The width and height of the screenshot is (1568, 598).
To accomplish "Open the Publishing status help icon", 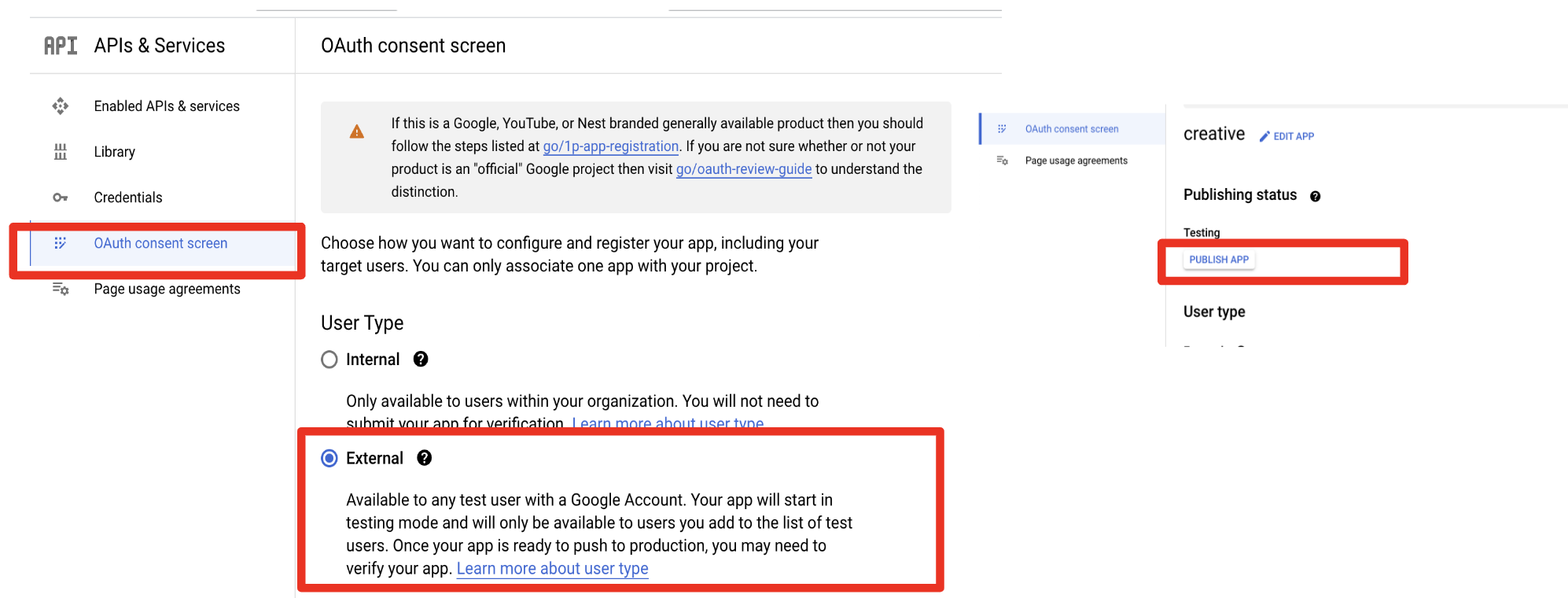I will [x=1315, y=196].
